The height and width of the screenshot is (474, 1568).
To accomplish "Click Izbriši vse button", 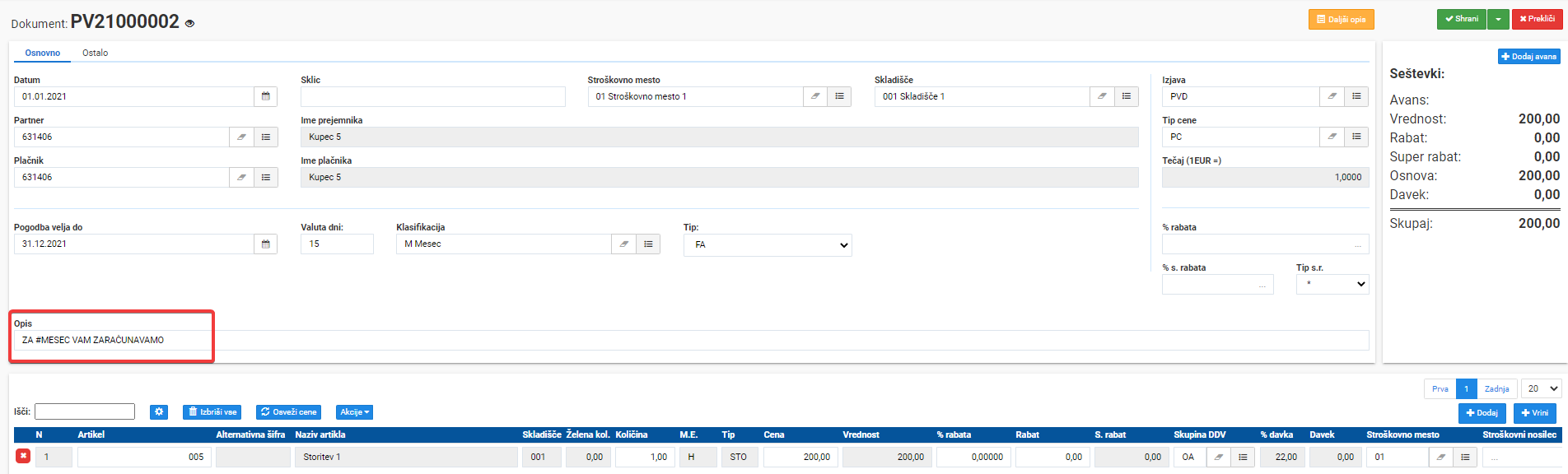I will (x=212, y=411).
